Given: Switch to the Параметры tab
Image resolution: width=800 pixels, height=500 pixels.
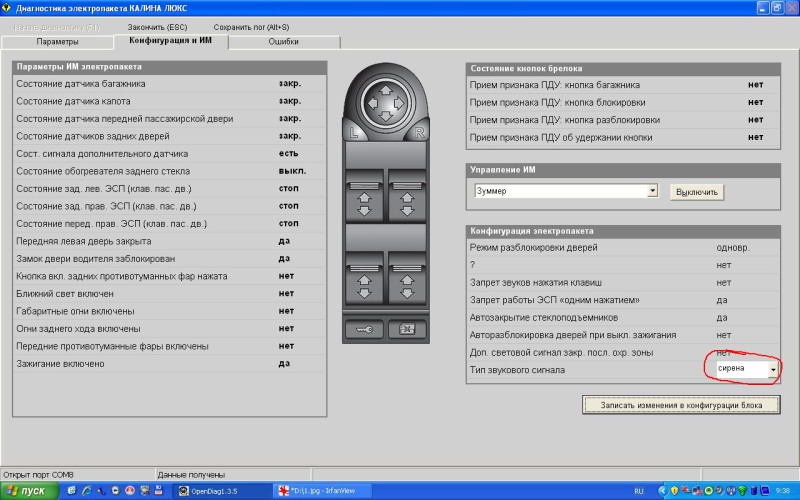Looking at the screenshot, I should point(57,42).
